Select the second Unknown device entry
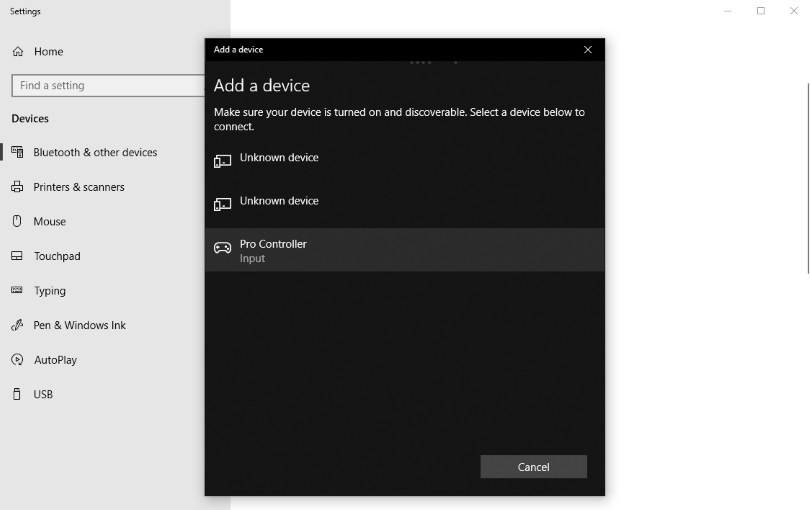Viewport: 810px width, 510px height. (404, 206)
